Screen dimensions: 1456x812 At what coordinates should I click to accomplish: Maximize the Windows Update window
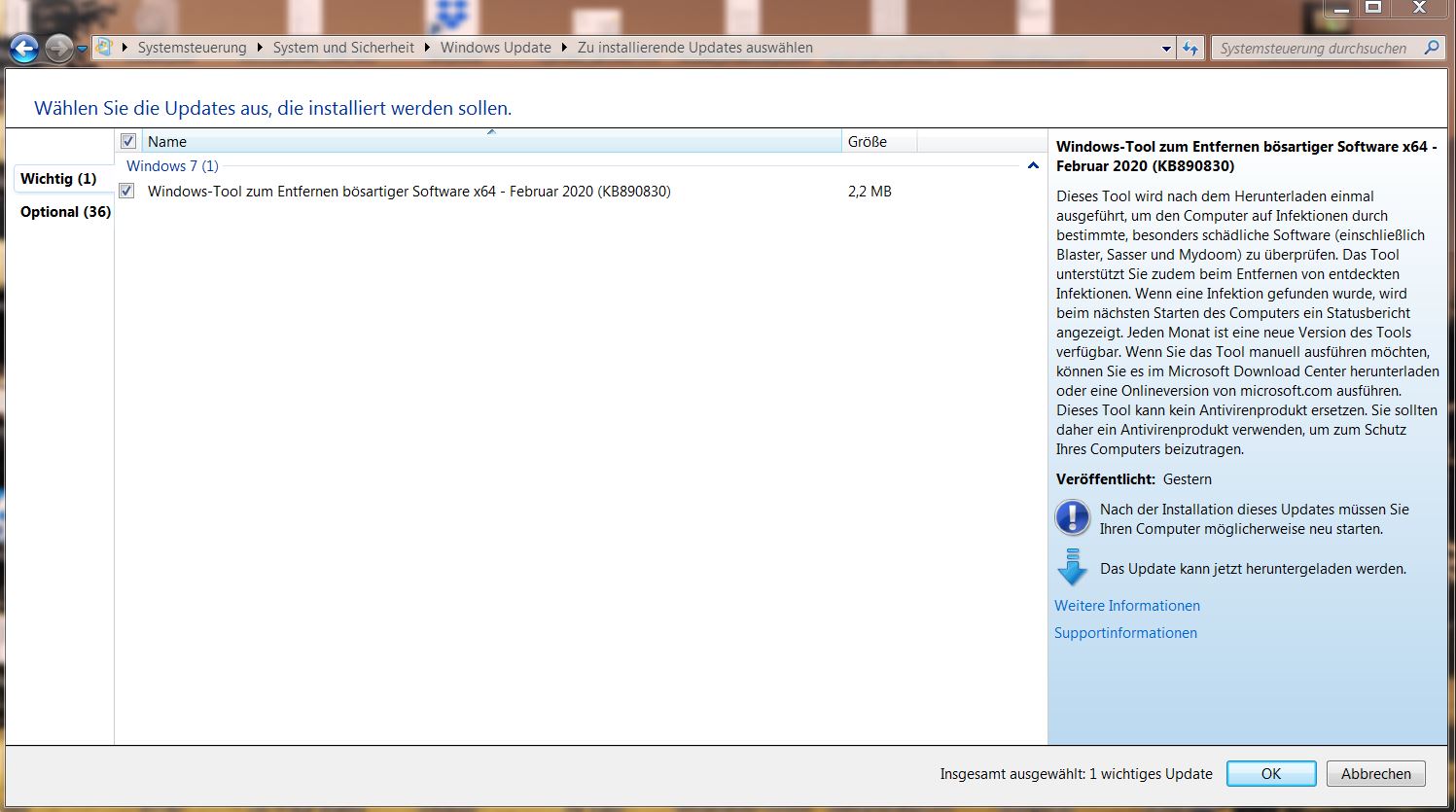pyautogui.click(x=1373, y=8)
